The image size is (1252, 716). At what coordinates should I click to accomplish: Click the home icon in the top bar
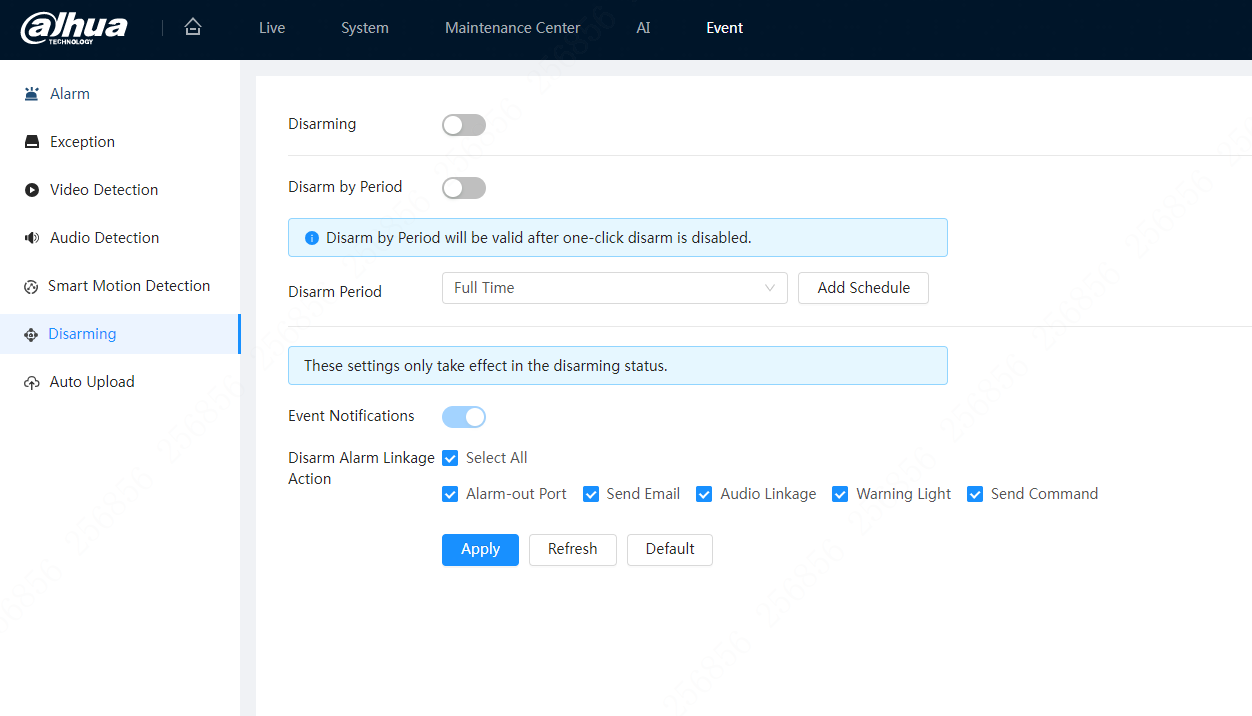coord(192,27)
